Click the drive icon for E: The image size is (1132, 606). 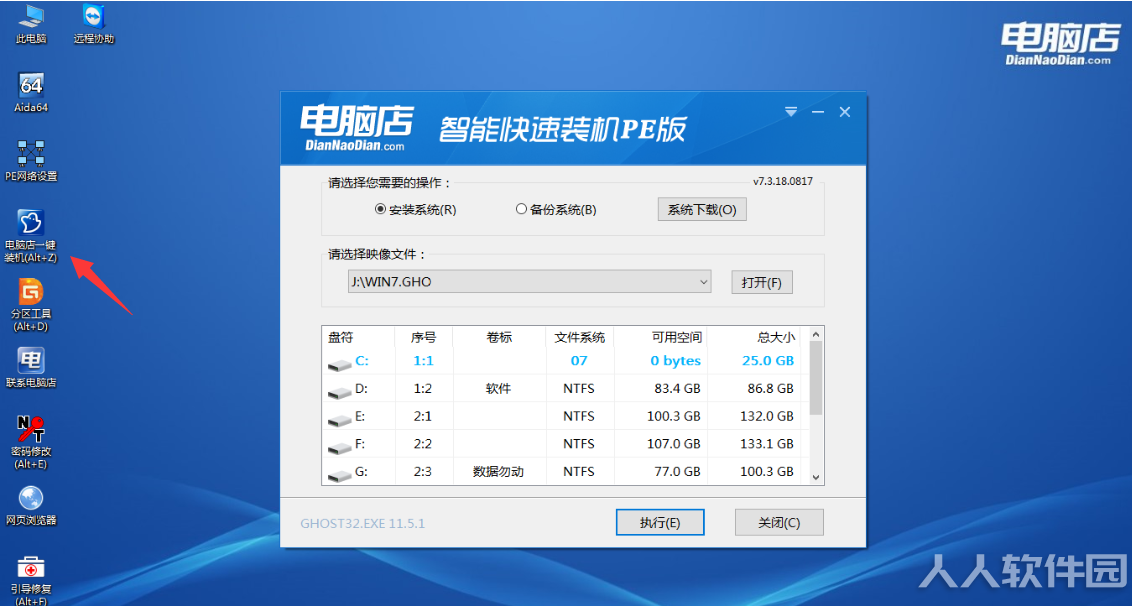[x=339, y=420]
